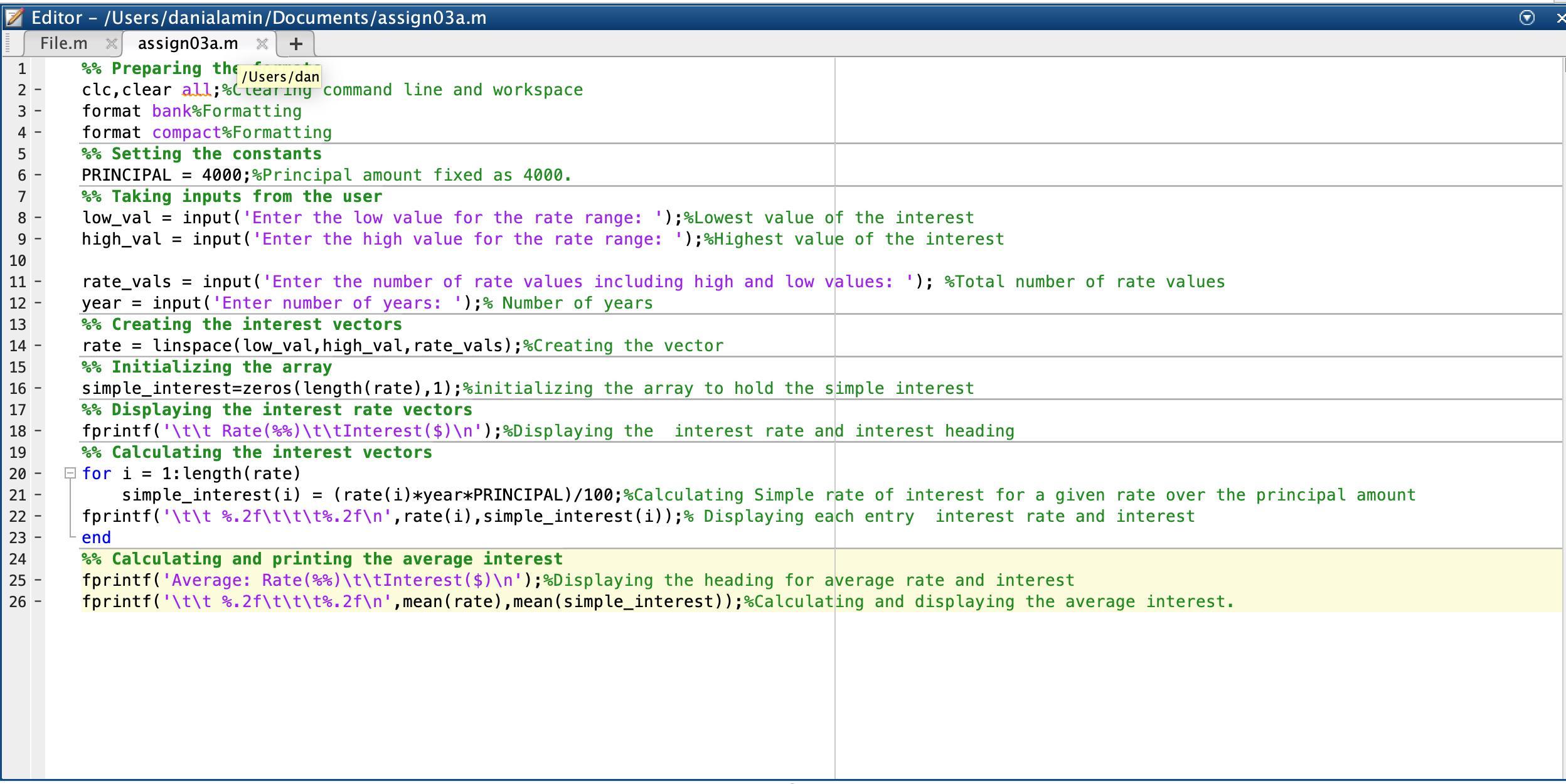1566x784 pixels.
Task: Click the tab bar drag grip handle
Action: pos(8,43)
